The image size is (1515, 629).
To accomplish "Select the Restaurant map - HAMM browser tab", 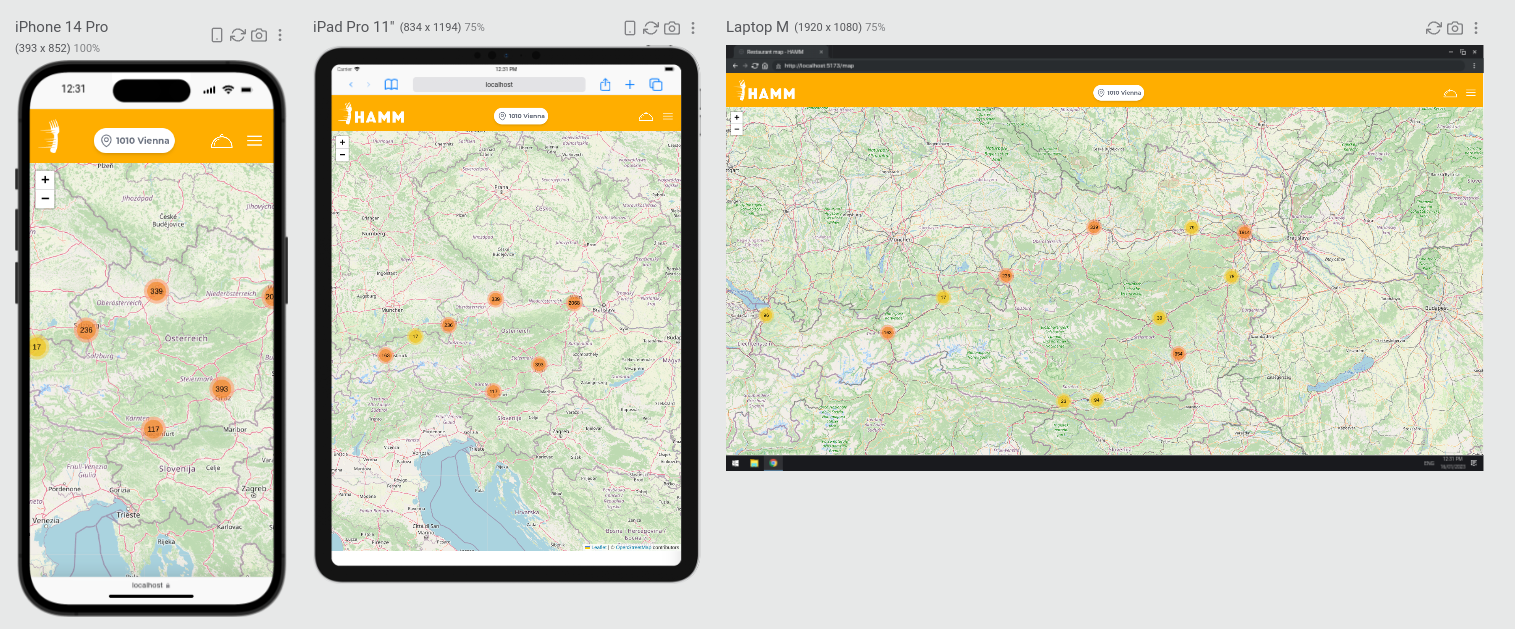I will (x=782, y=51).
